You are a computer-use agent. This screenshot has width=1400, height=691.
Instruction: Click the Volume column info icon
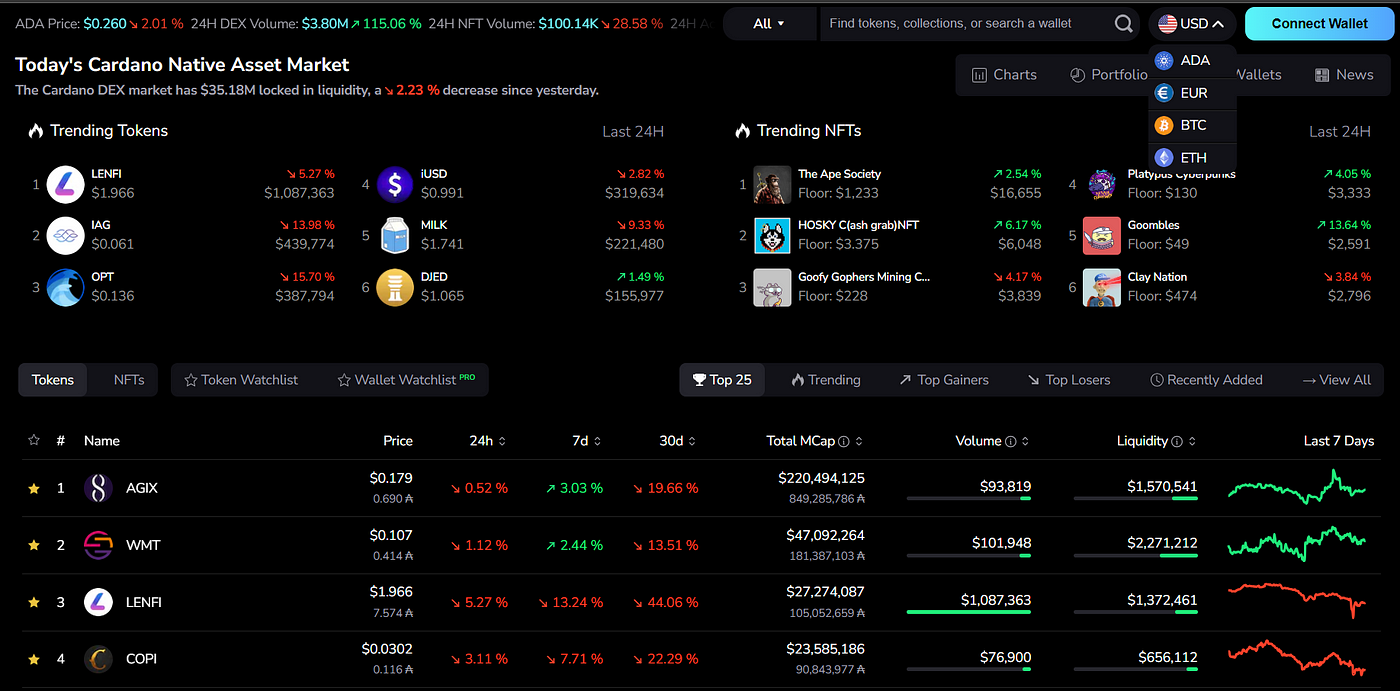(1011, 441)
